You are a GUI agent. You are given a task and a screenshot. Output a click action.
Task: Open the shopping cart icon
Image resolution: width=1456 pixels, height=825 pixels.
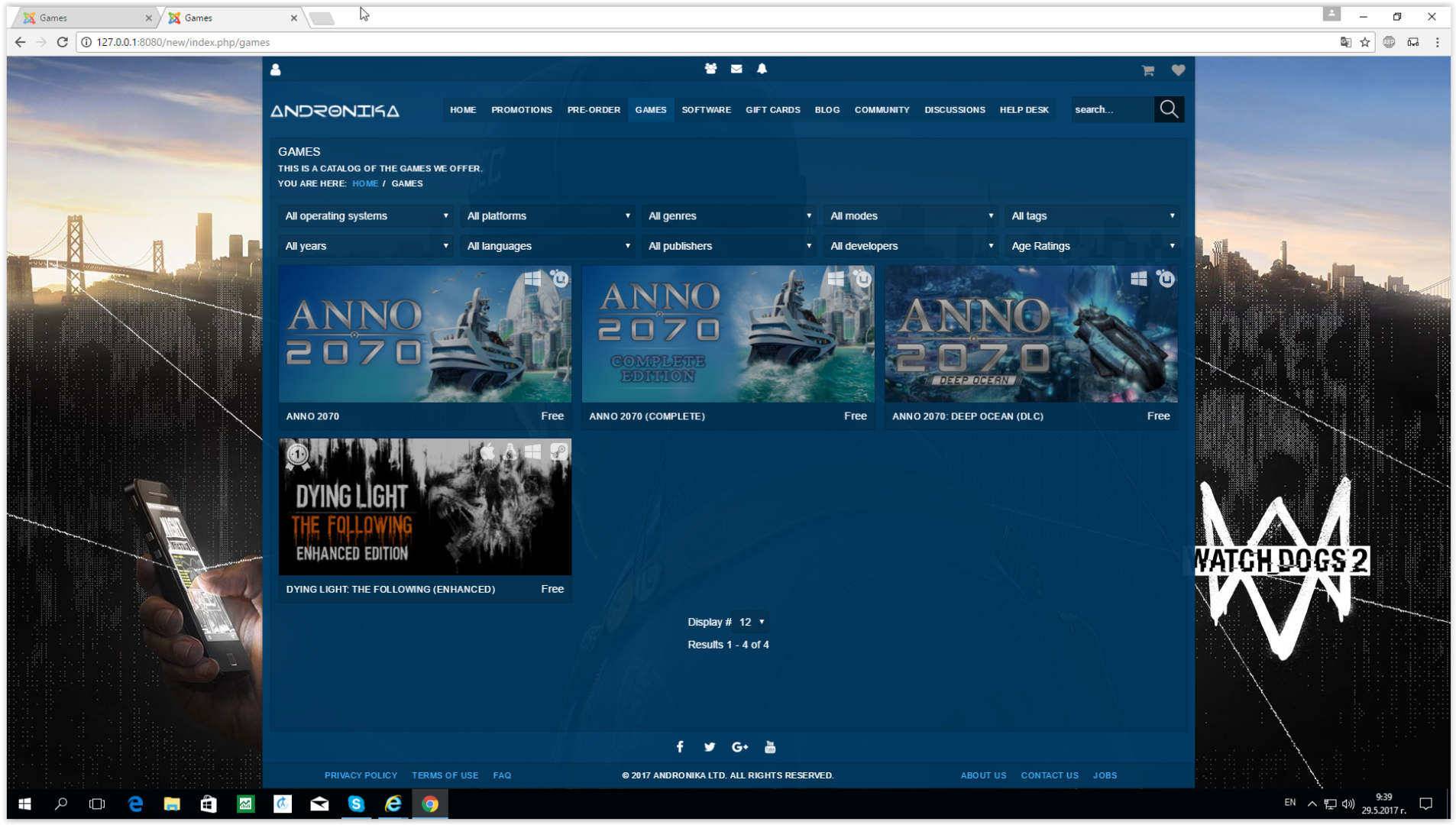tap(1147, 70)
